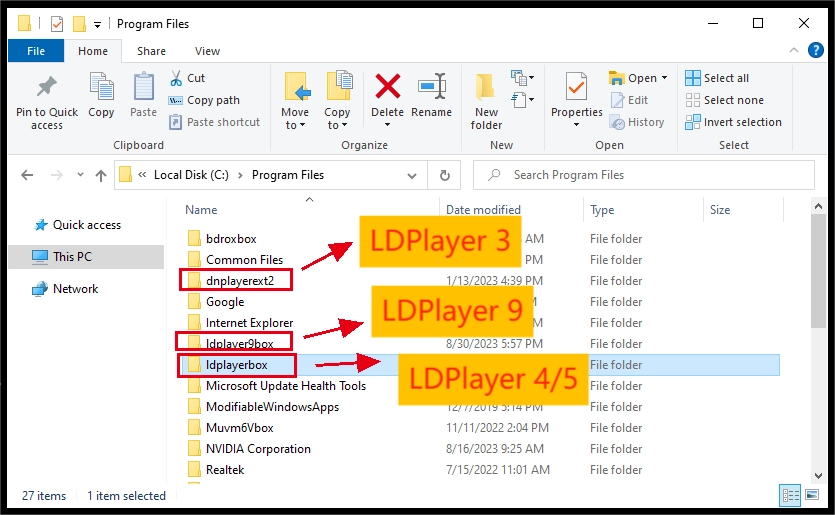
Task: Select Network in navigation pane
Action: [x=65, y=289]
